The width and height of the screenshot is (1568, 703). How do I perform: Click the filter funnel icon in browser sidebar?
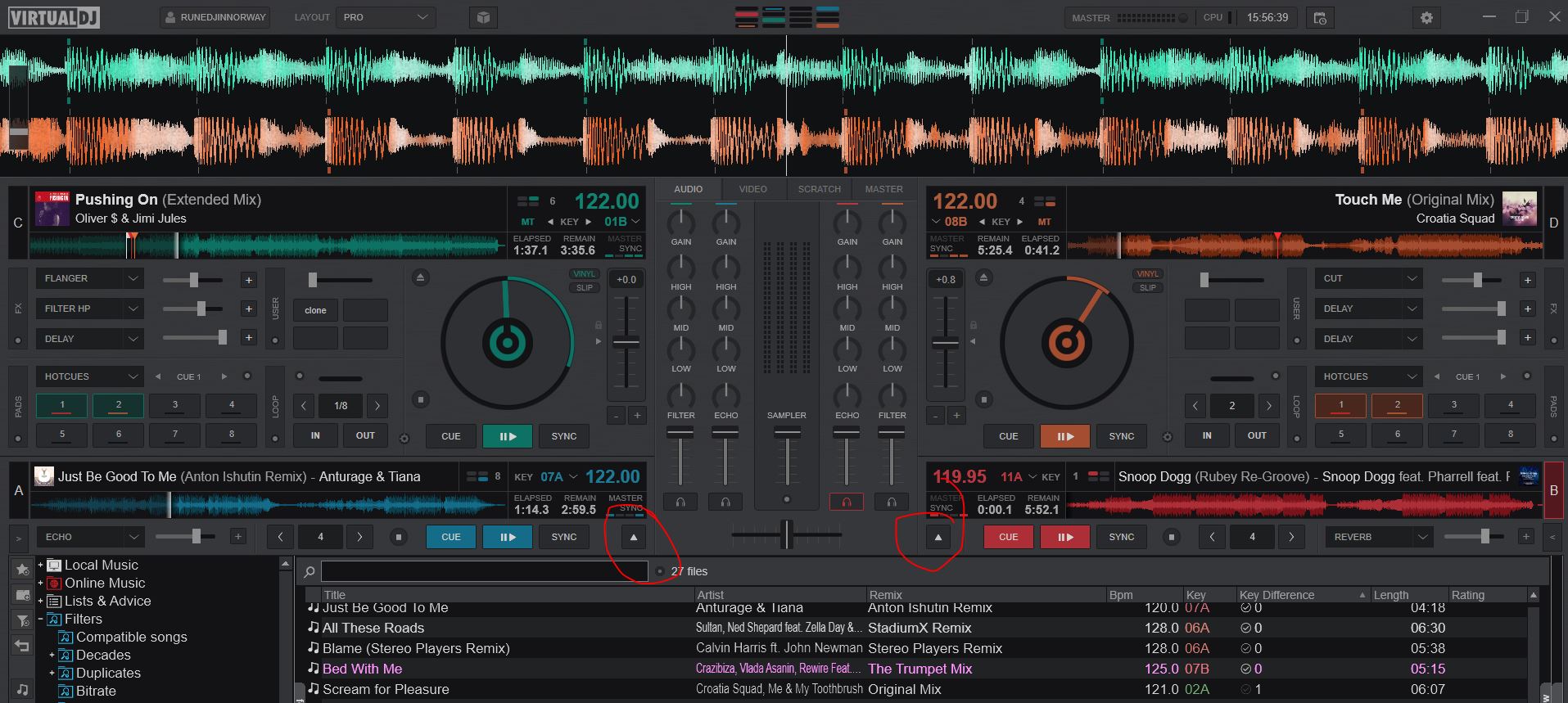pos(22,621)
